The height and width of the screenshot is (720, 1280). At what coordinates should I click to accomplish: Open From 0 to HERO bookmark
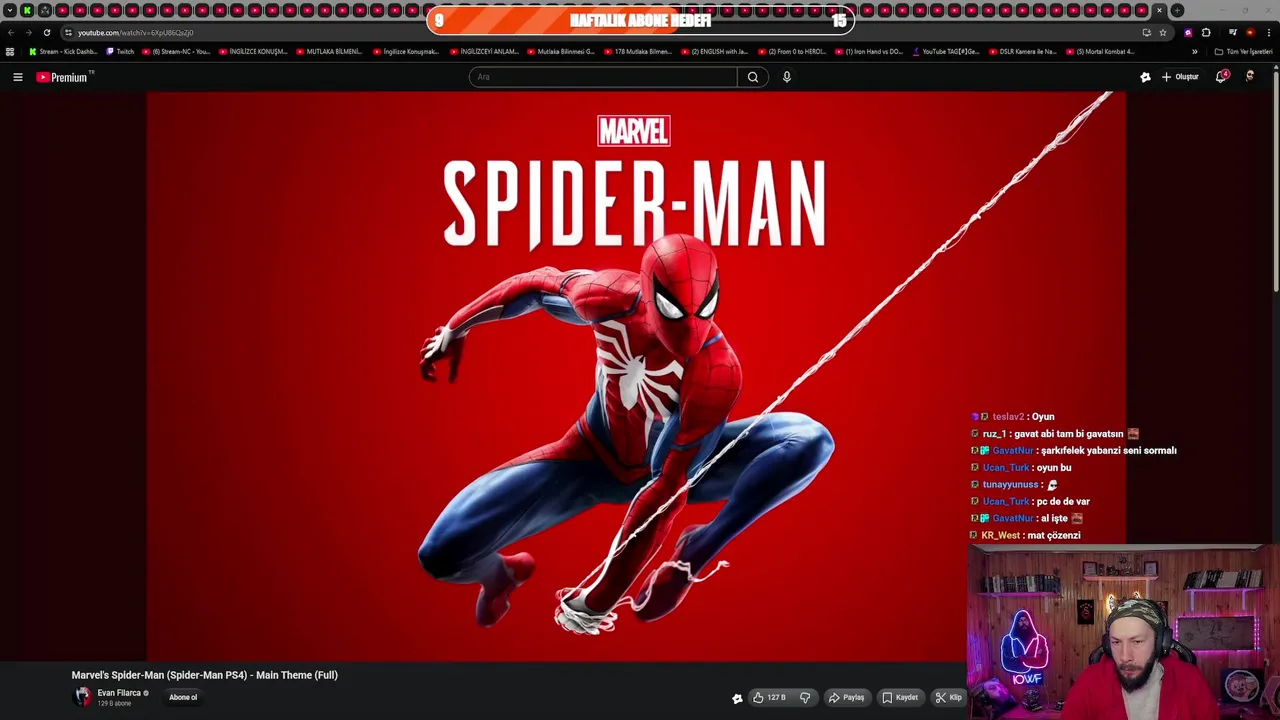792,52
